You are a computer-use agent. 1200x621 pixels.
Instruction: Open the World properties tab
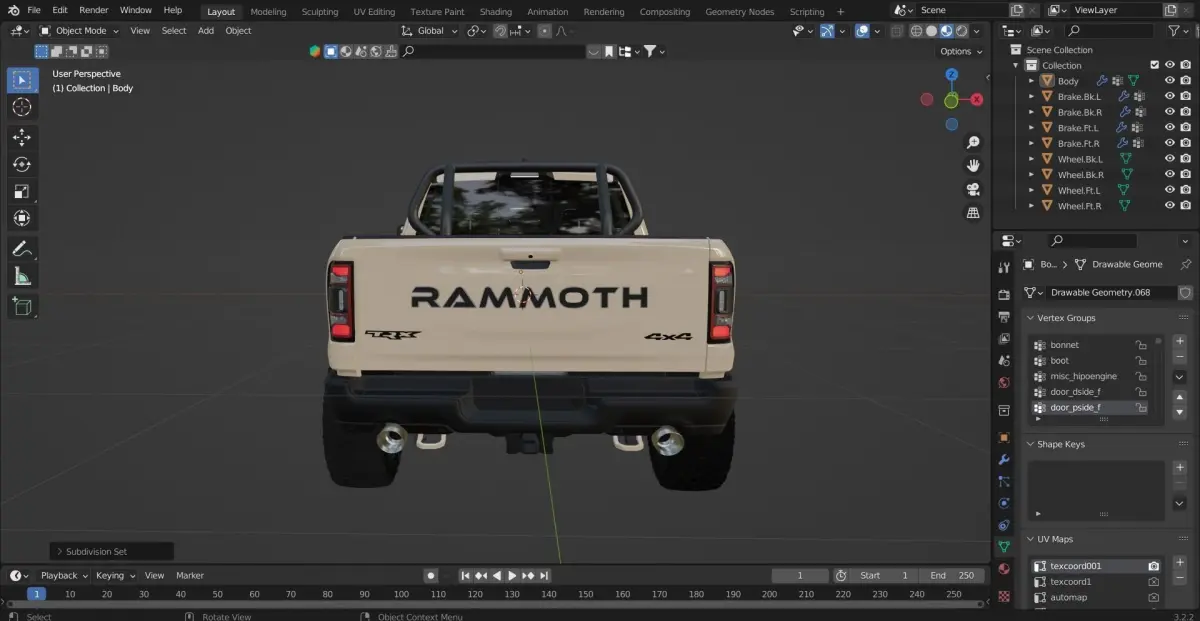point(1005,382)
